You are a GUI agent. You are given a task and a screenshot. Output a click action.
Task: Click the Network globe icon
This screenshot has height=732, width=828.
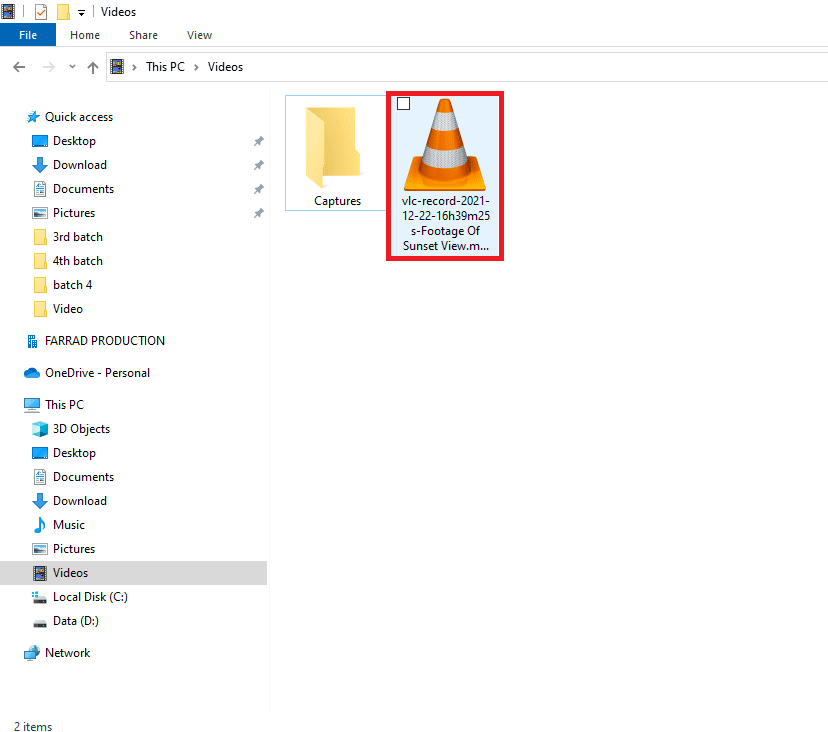coord(32,653)
